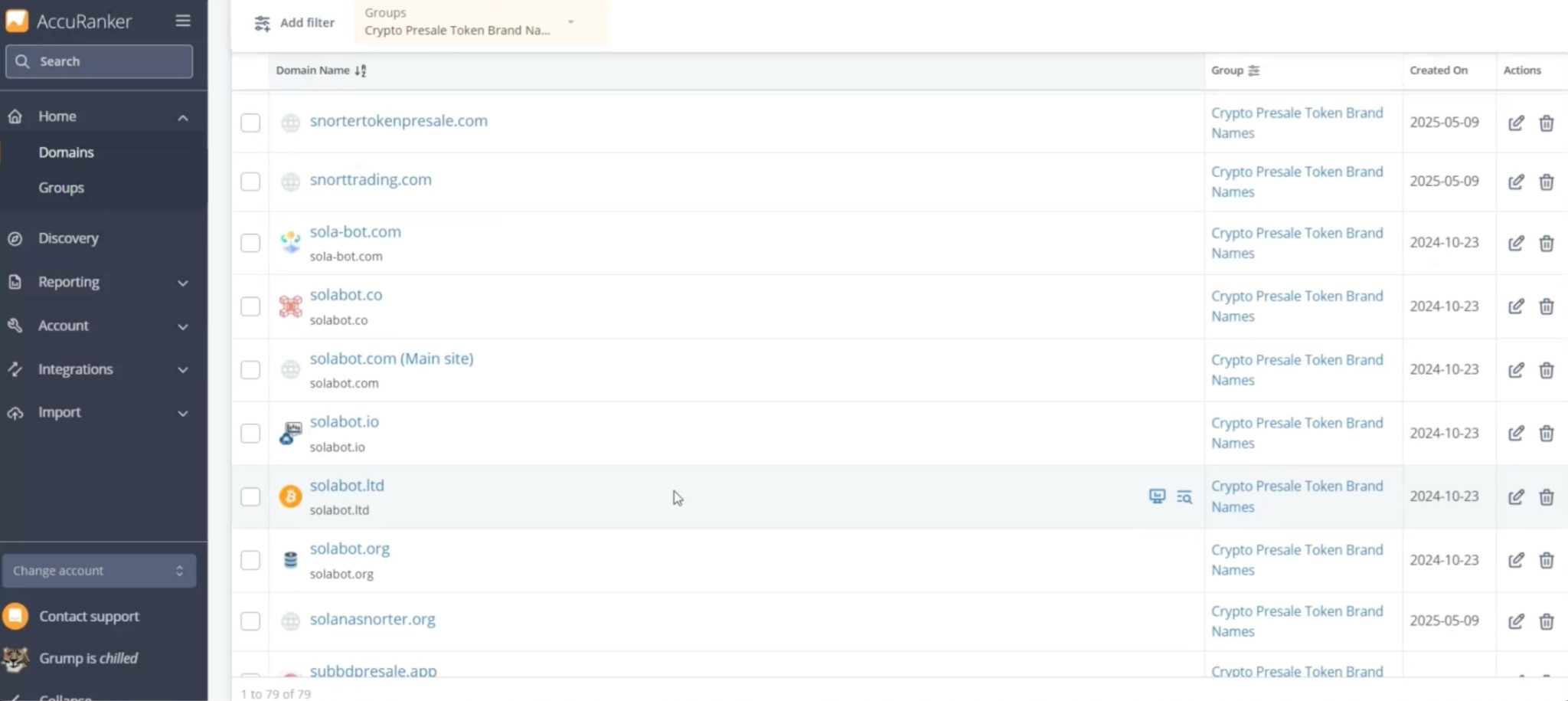Delete the snorttrading.com domain
The height and width of the screenshot is (701, 1568).
(x=1547, y=182)
